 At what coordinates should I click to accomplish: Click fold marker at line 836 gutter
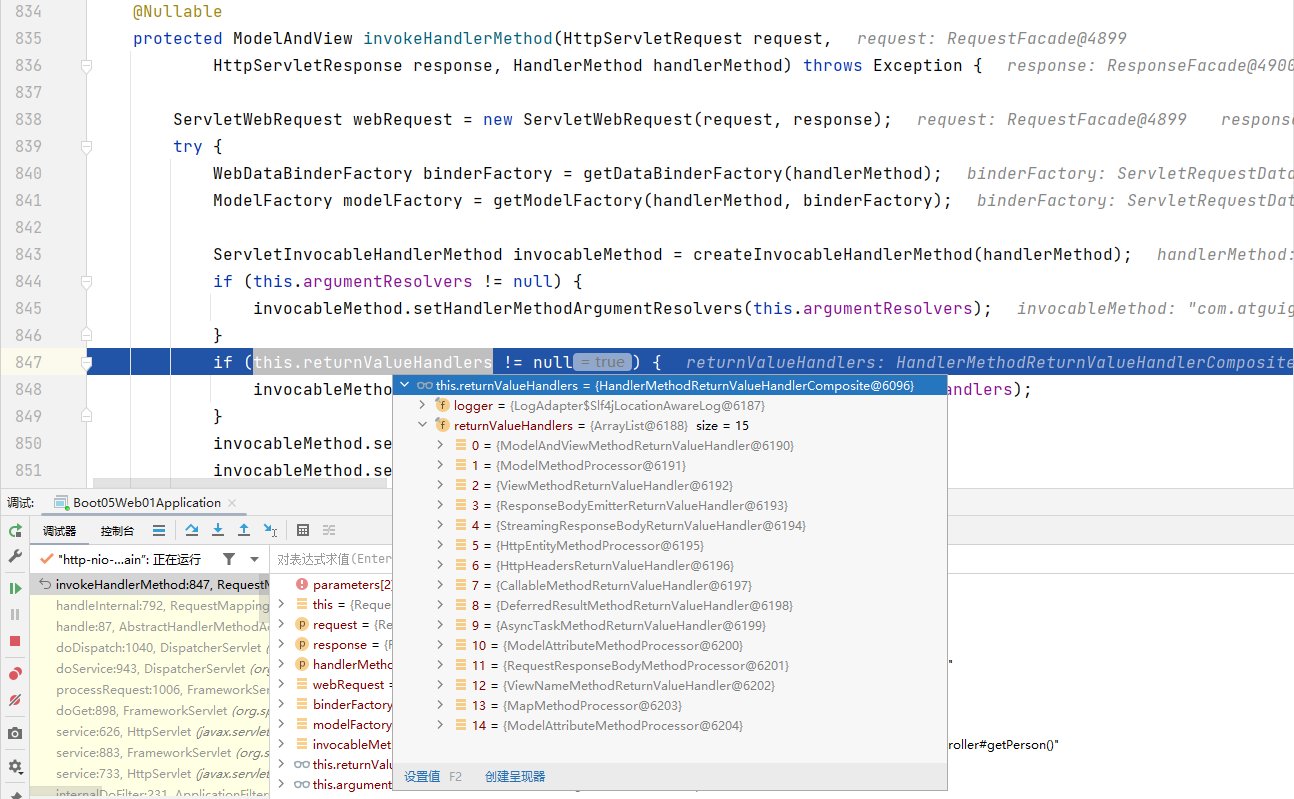[87, 66]
